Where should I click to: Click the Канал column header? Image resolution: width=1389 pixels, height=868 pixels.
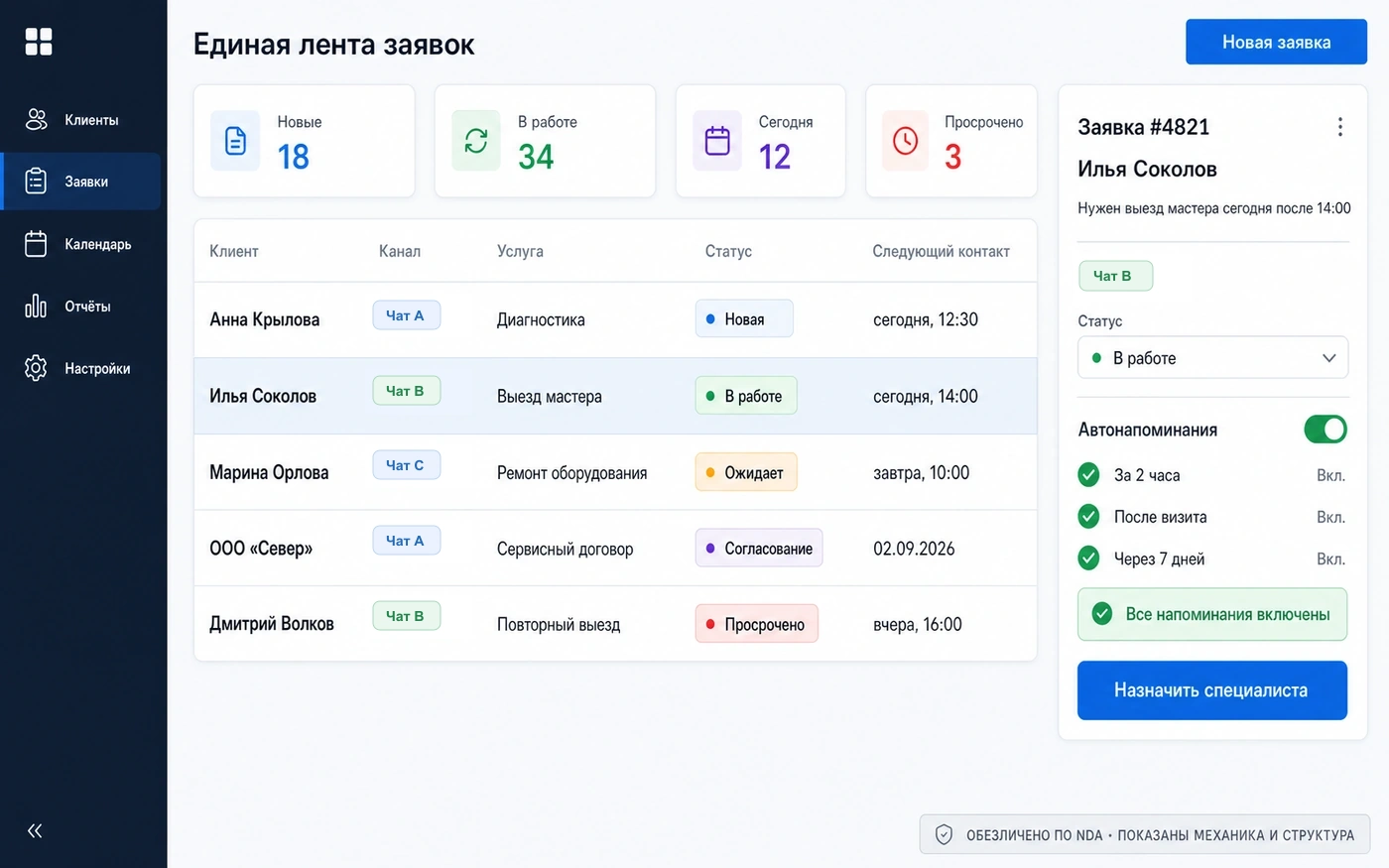click(400, 251)
